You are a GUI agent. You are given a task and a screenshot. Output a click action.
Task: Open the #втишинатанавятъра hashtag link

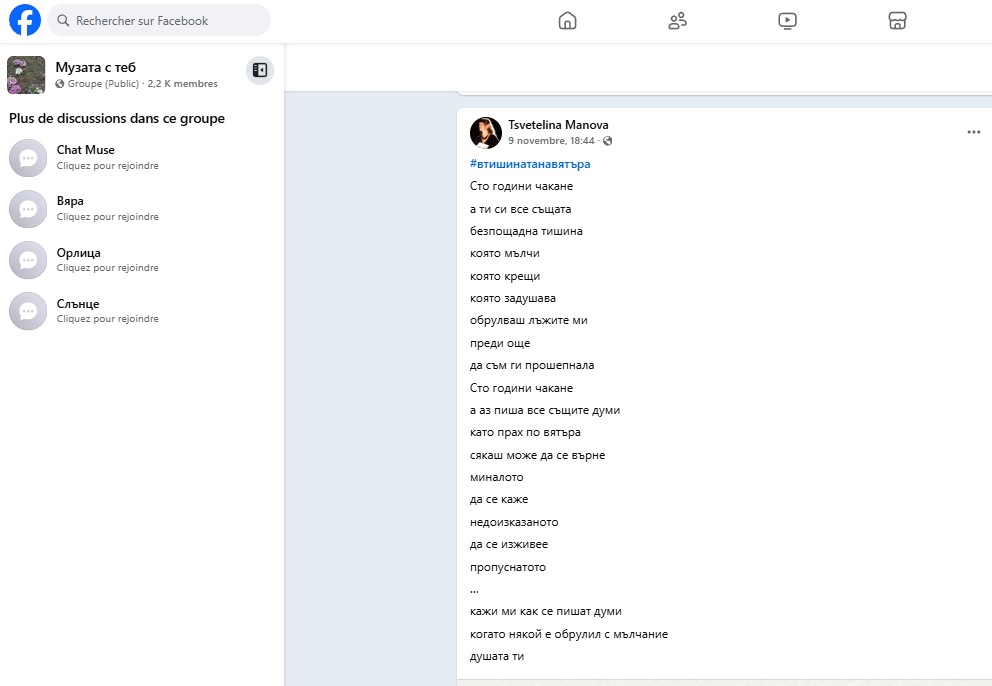point(530,164)
